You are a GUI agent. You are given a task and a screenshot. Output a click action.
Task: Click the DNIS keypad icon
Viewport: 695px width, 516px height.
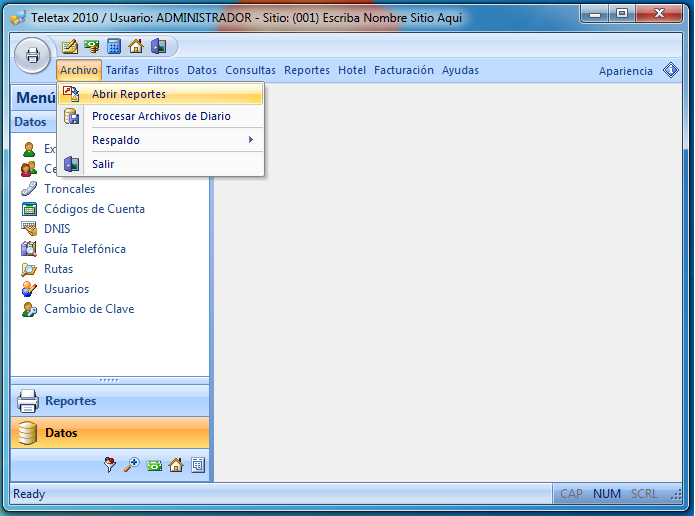tap(29, 229)
